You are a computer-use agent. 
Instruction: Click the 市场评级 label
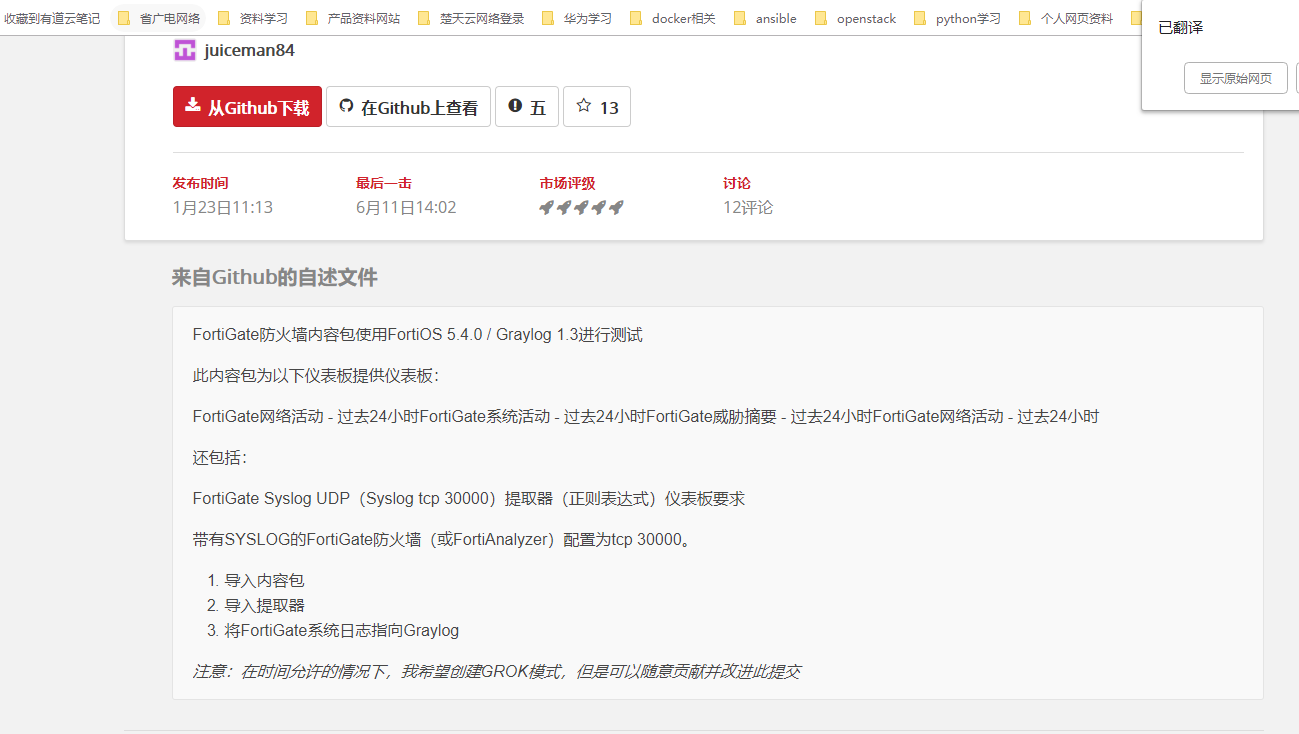point(568,183)
